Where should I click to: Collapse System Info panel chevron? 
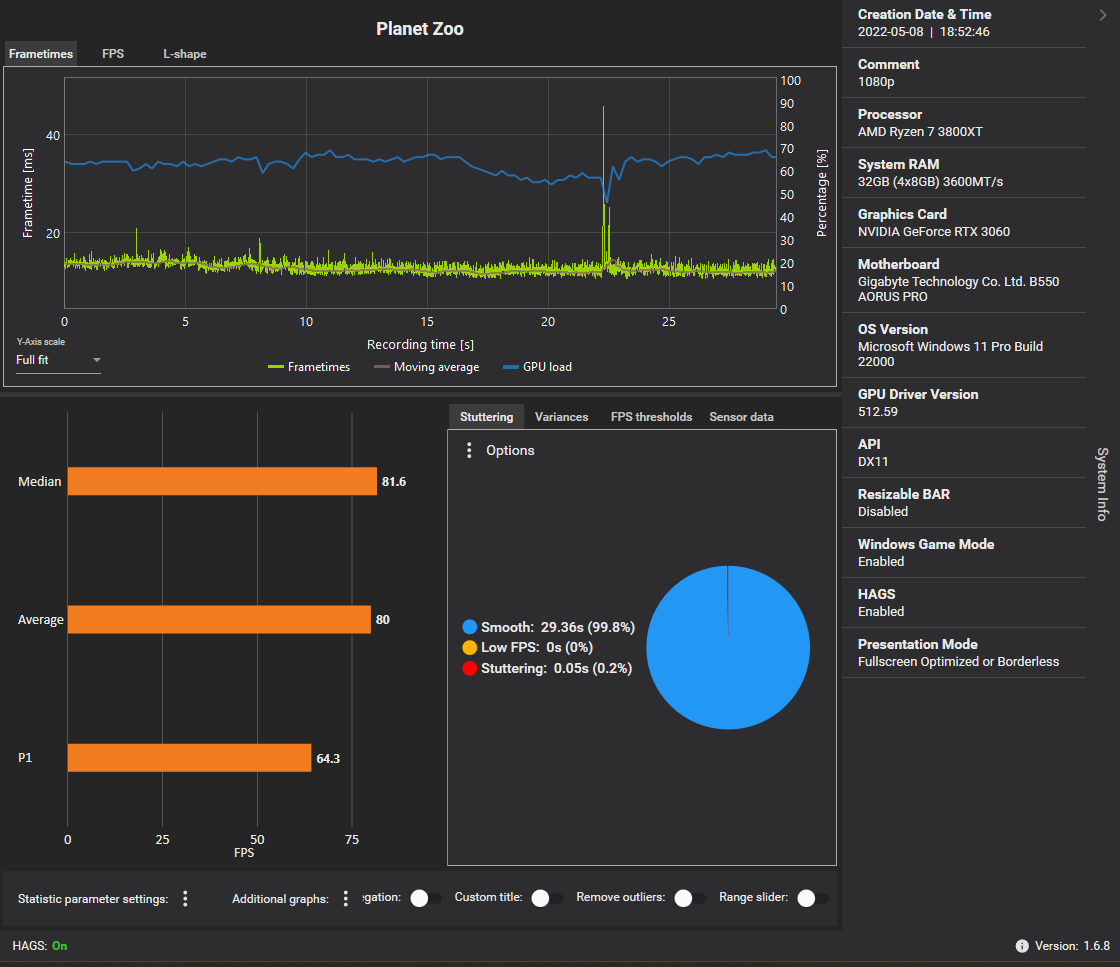1103,15
